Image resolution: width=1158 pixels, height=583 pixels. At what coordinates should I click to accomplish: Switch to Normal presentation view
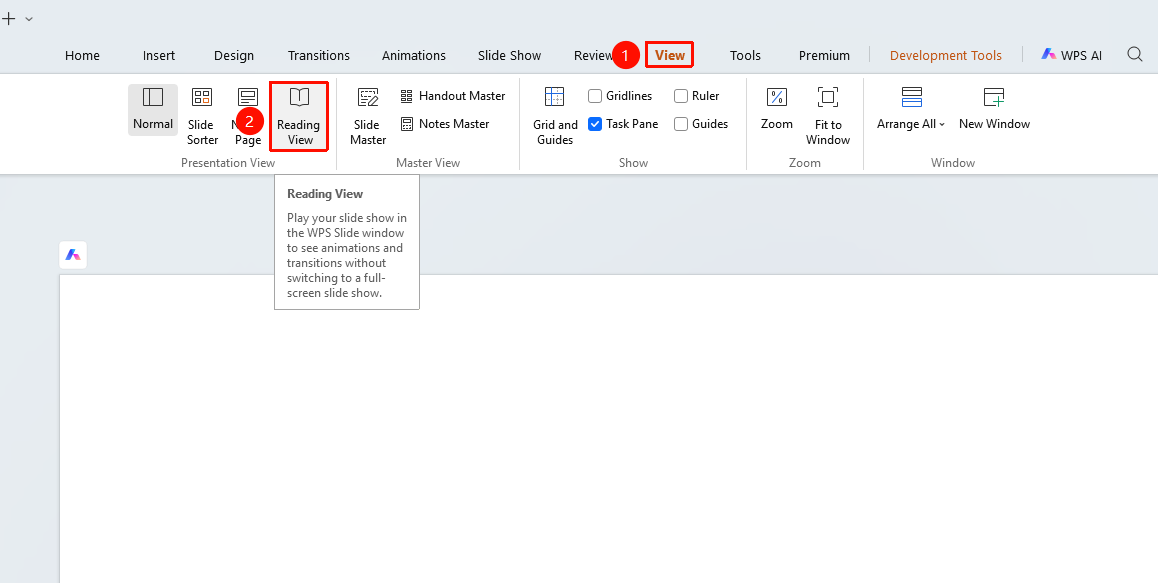coord(153,109)
